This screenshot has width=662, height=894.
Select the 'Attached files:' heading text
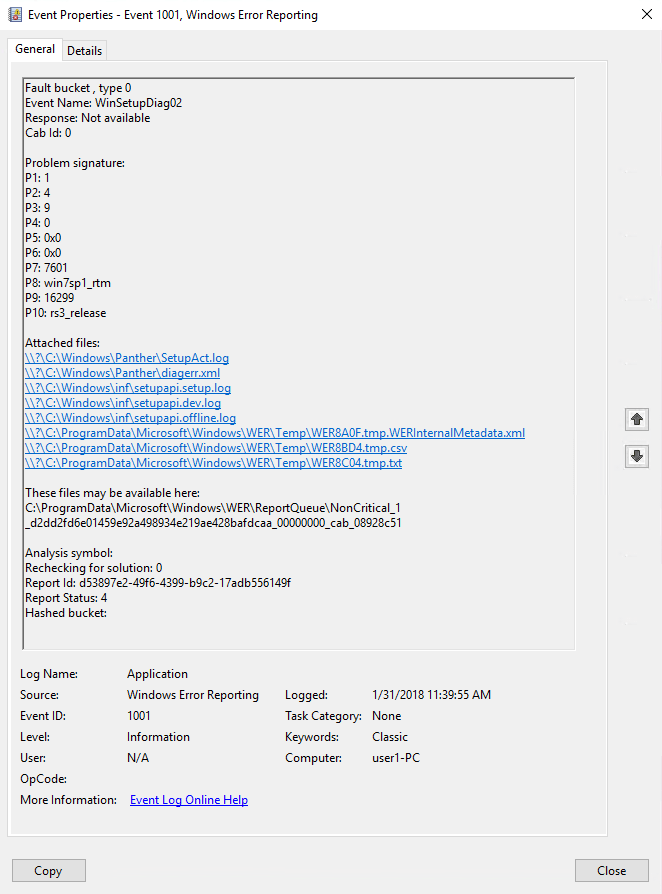[x=62, y=343]
